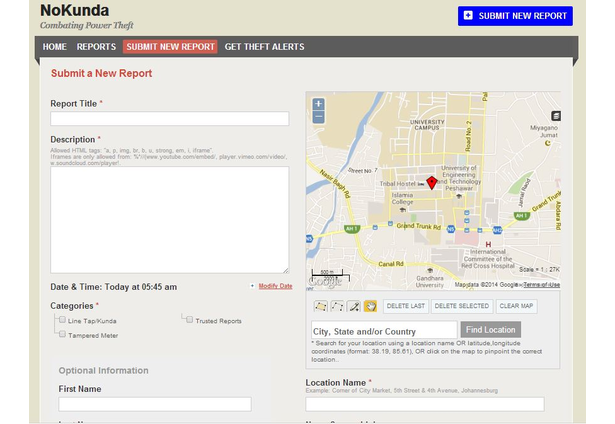Screen dimensions: 615x424
Task: Click 'Gandhara University' label on map
Action: [429, 282]
